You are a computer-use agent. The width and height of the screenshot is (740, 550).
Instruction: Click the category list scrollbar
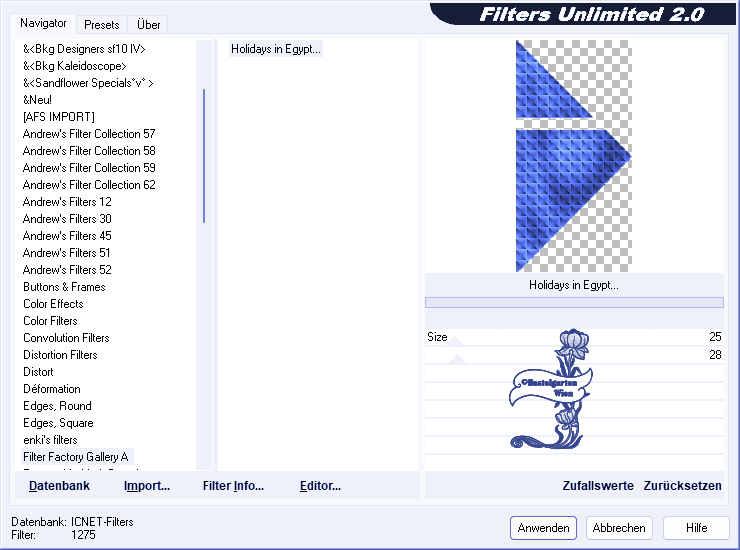coord(204,156)
